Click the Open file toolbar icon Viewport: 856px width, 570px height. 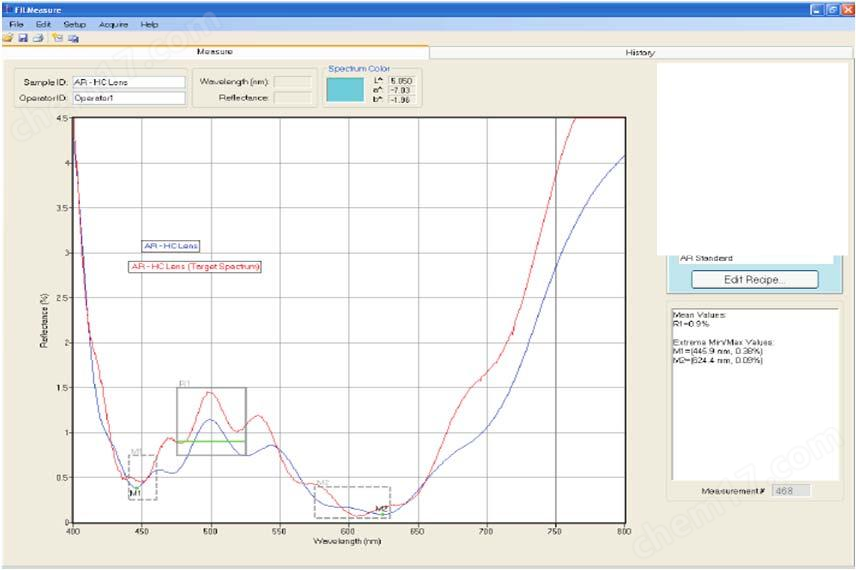(7, 38)
